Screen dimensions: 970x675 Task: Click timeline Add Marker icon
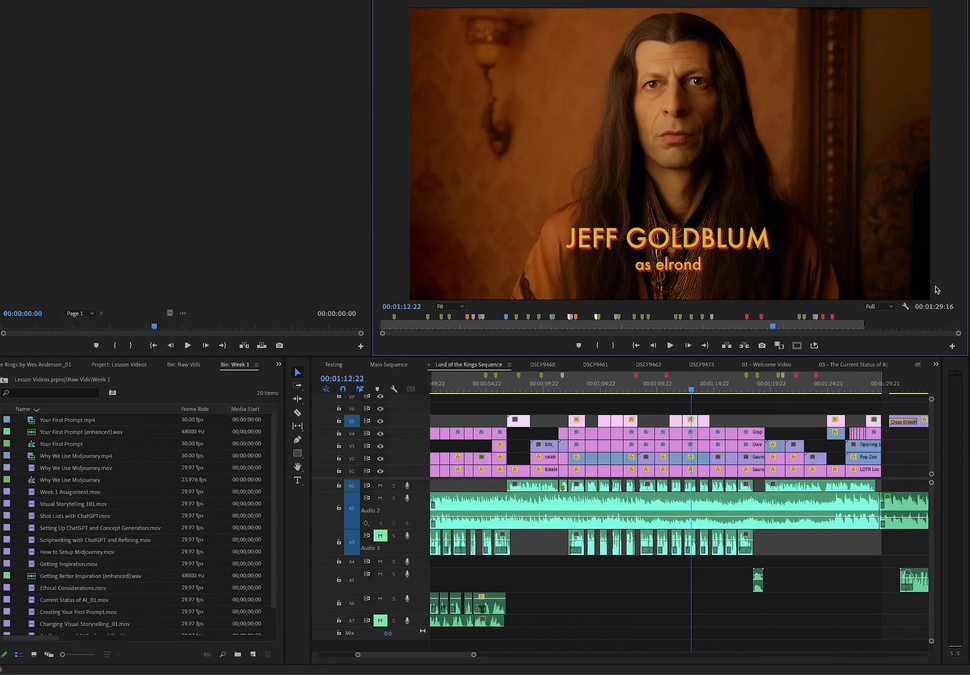click(x=377, y=389)
